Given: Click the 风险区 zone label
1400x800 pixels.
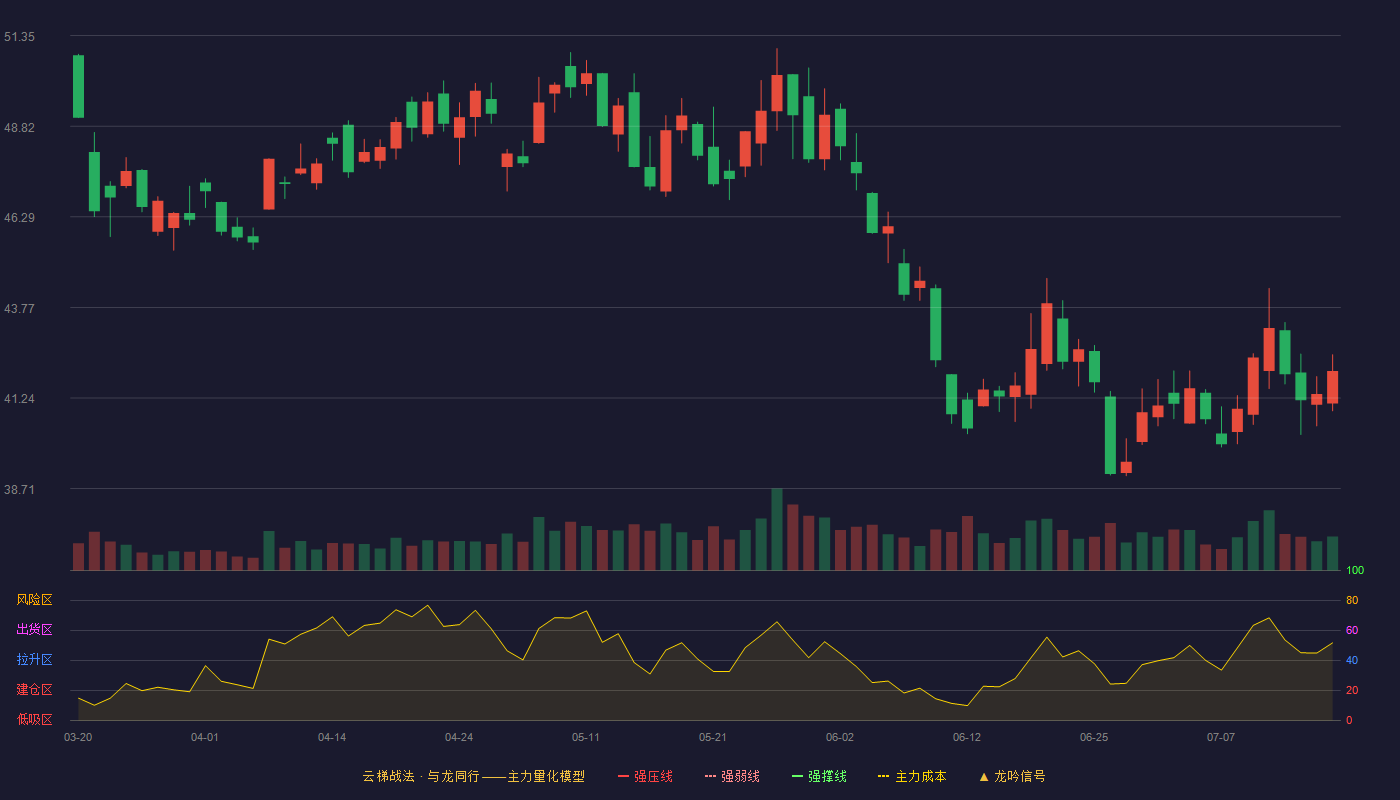Looking at the screenshot, I should 34,600.
